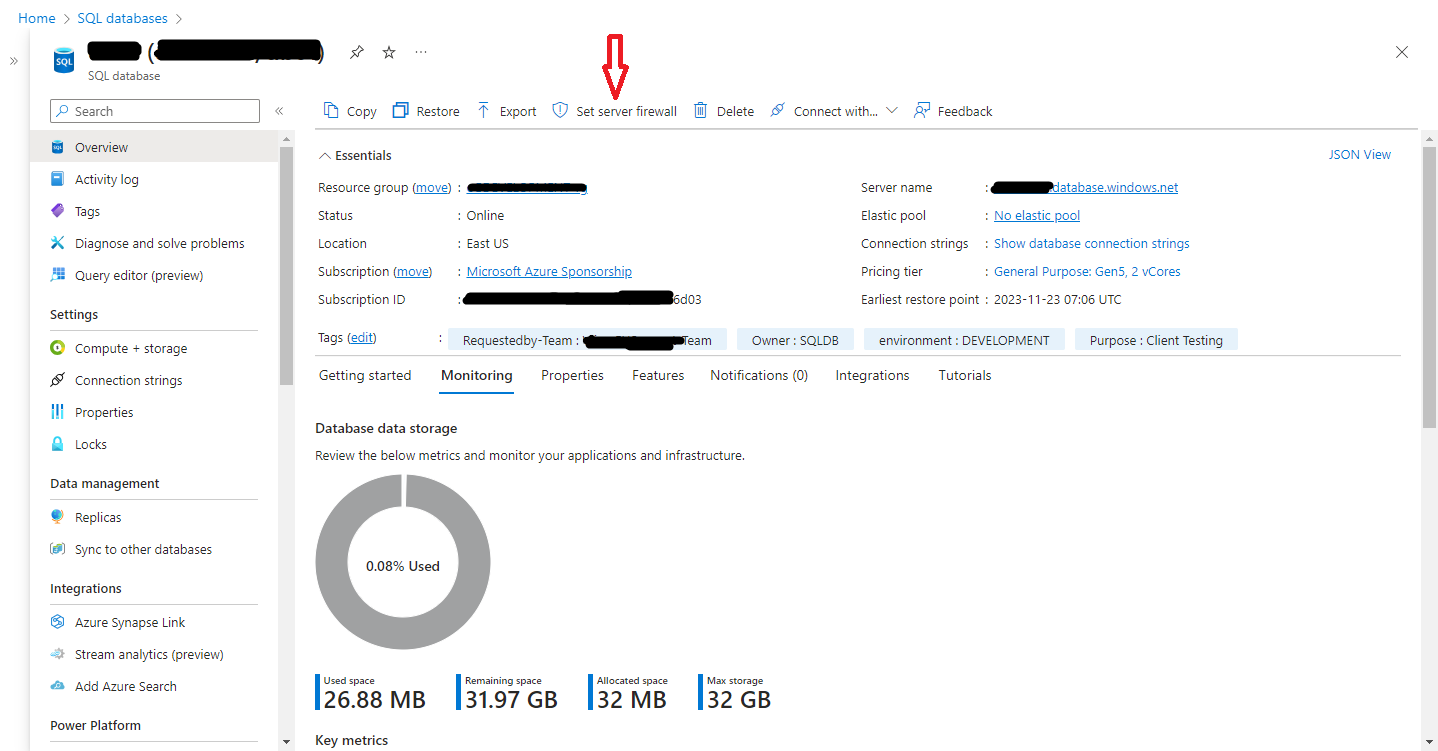
Task: Switch to Features tab
Action: pos(658,375)
